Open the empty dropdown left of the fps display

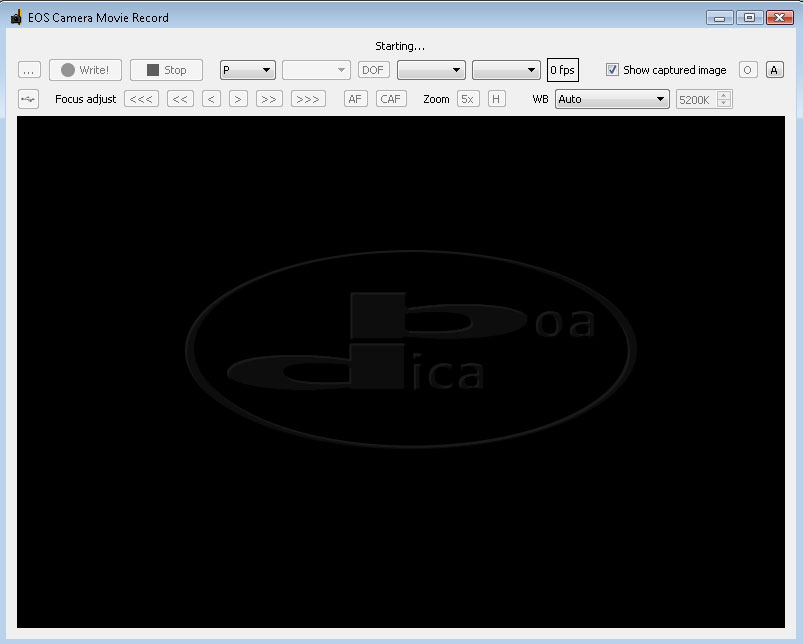point(506,70)
